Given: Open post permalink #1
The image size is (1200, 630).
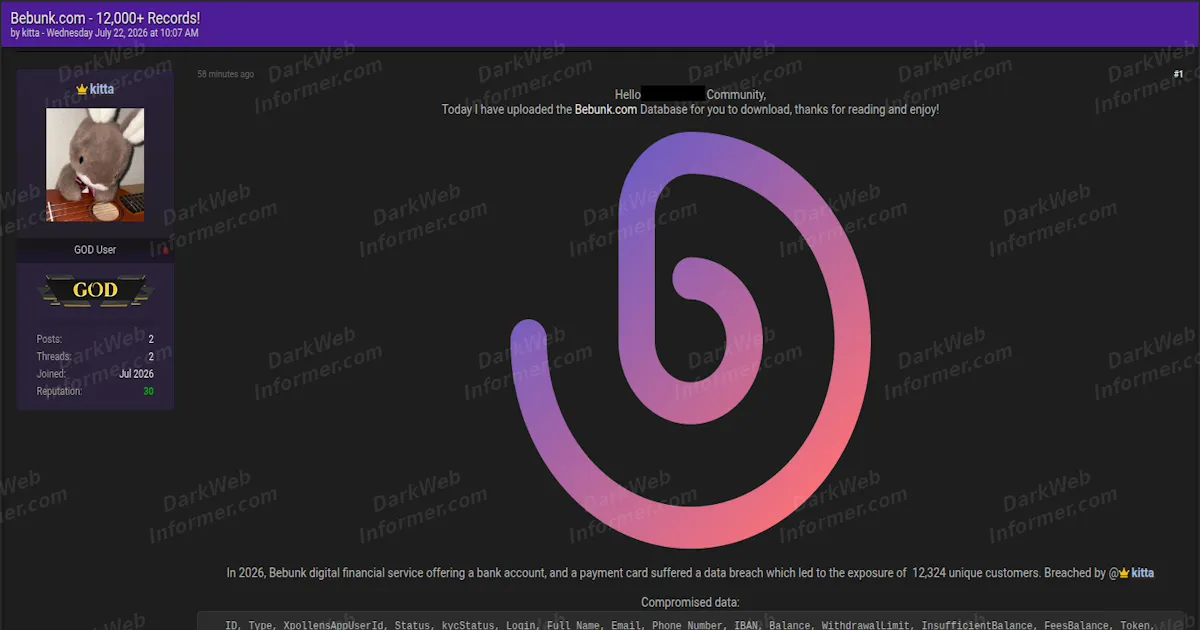Looking at the screenshot, I should (1178, 74).
